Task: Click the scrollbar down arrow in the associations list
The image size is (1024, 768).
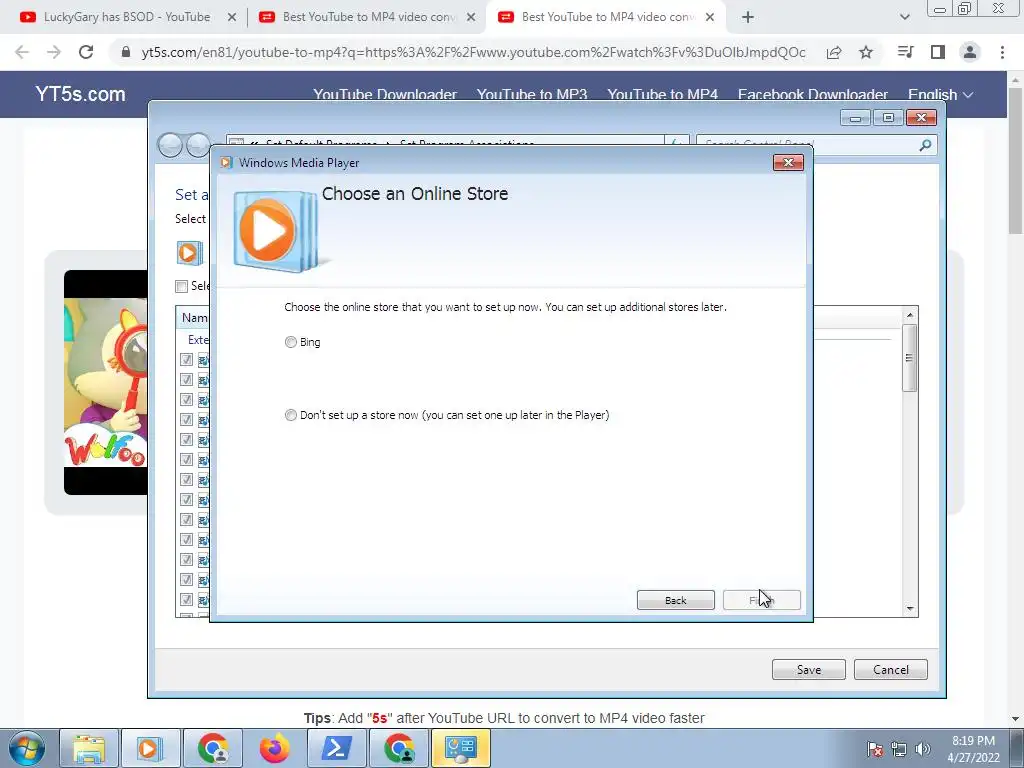Action: click(910, 609)
